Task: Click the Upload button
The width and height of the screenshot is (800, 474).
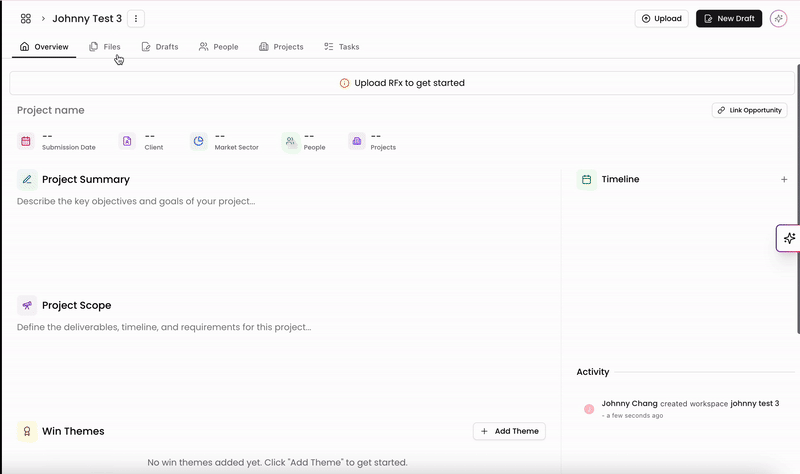Action: (661, 18)
